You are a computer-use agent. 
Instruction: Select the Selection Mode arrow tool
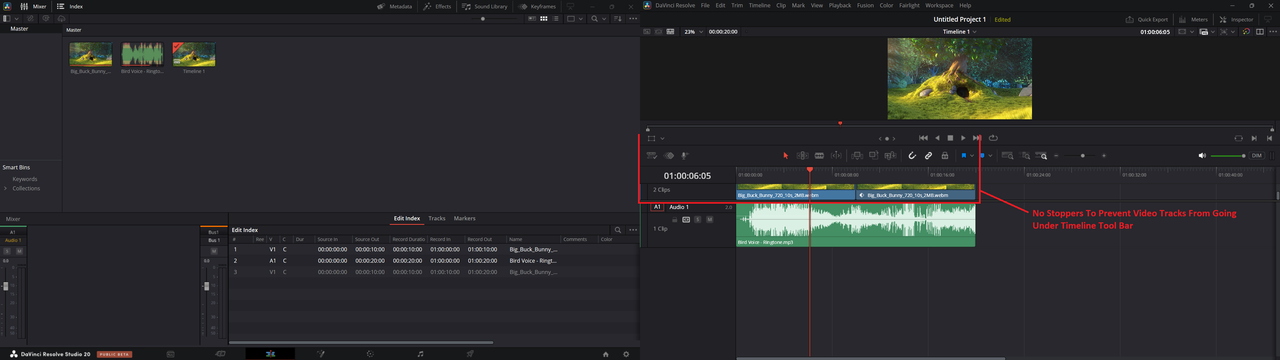(786, 155)
